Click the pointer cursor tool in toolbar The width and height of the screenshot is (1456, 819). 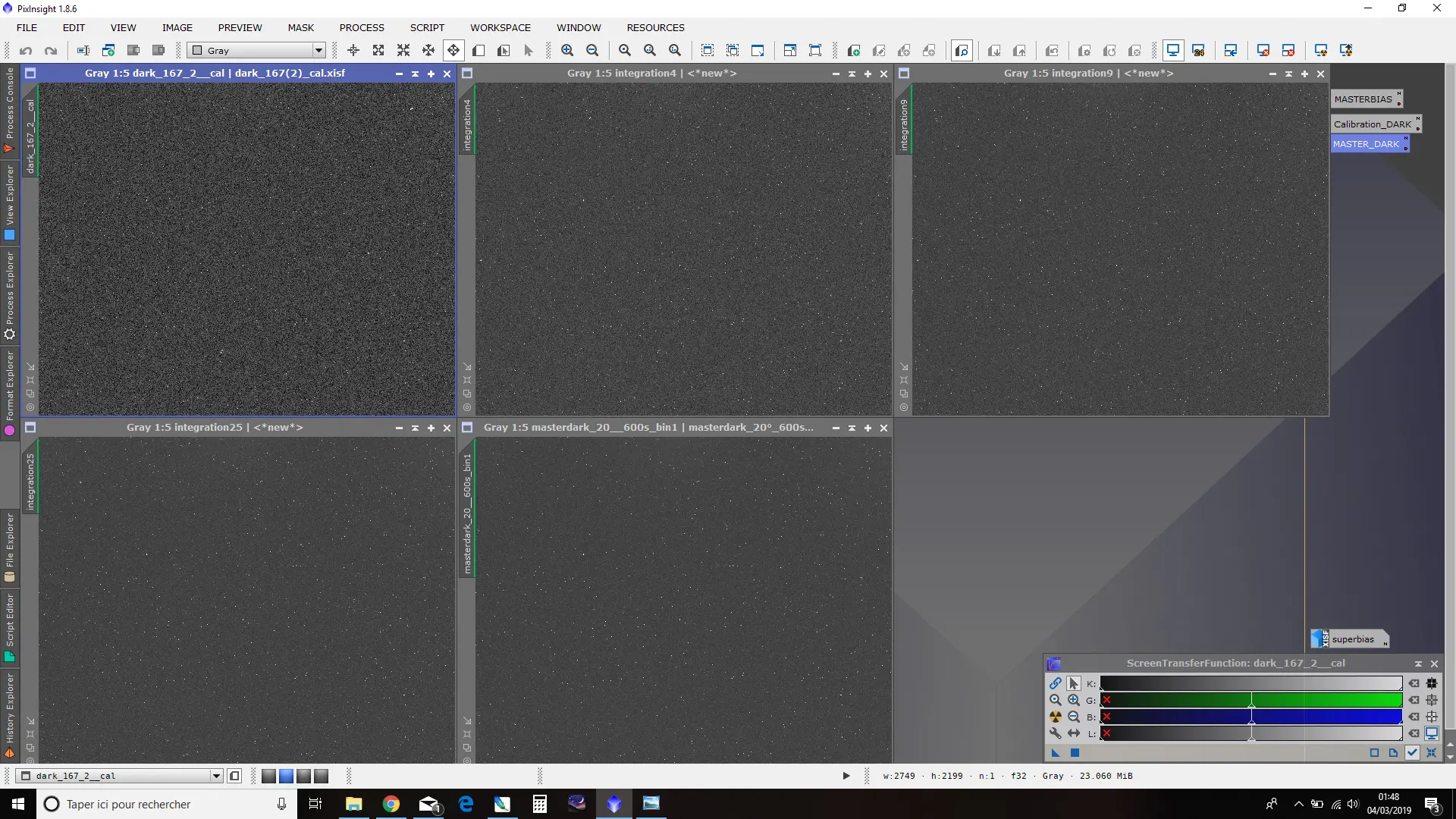tap(529, 51)
